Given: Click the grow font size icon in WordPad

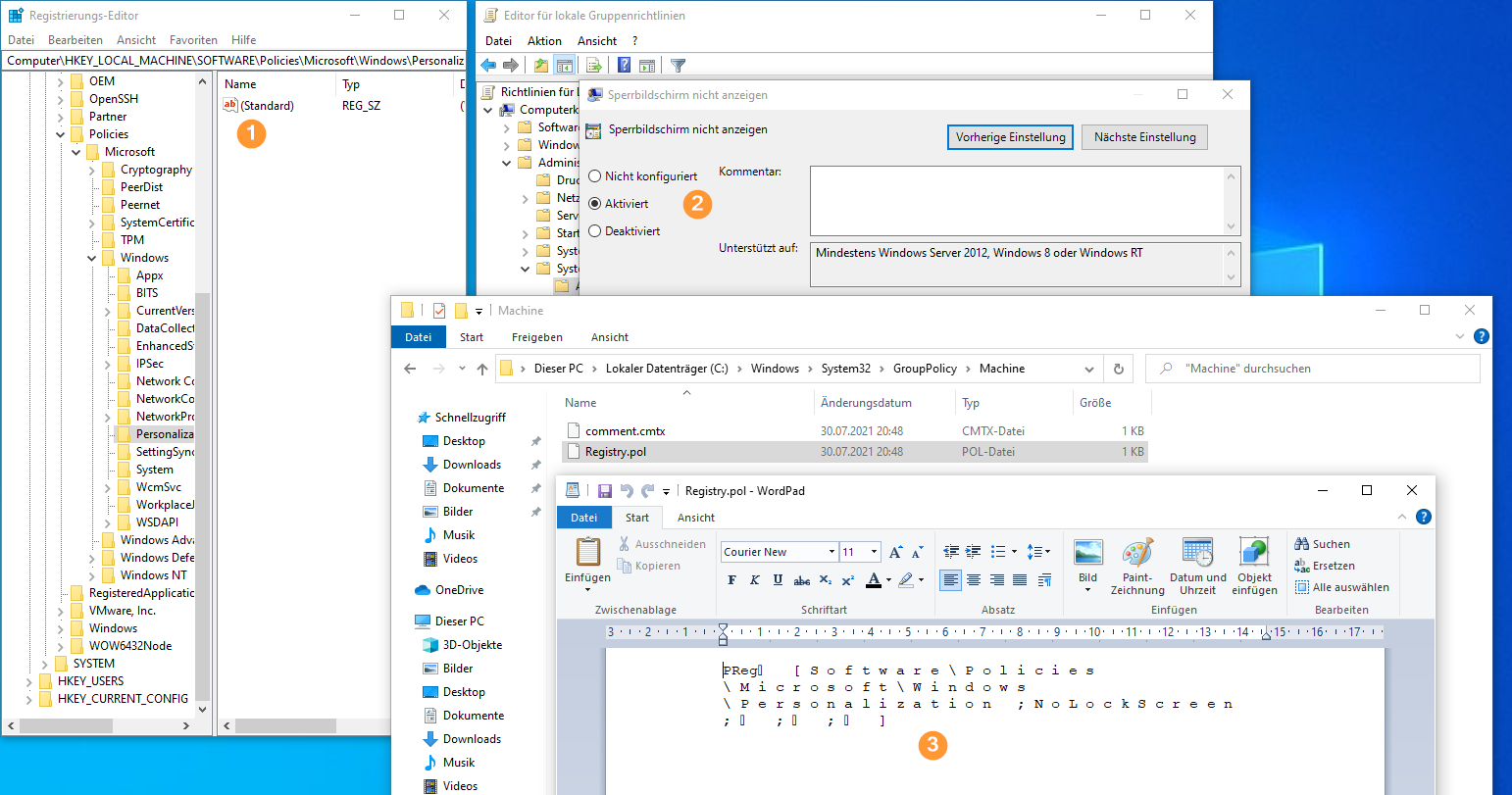Looking at the screenshot, I should (895, 552).
